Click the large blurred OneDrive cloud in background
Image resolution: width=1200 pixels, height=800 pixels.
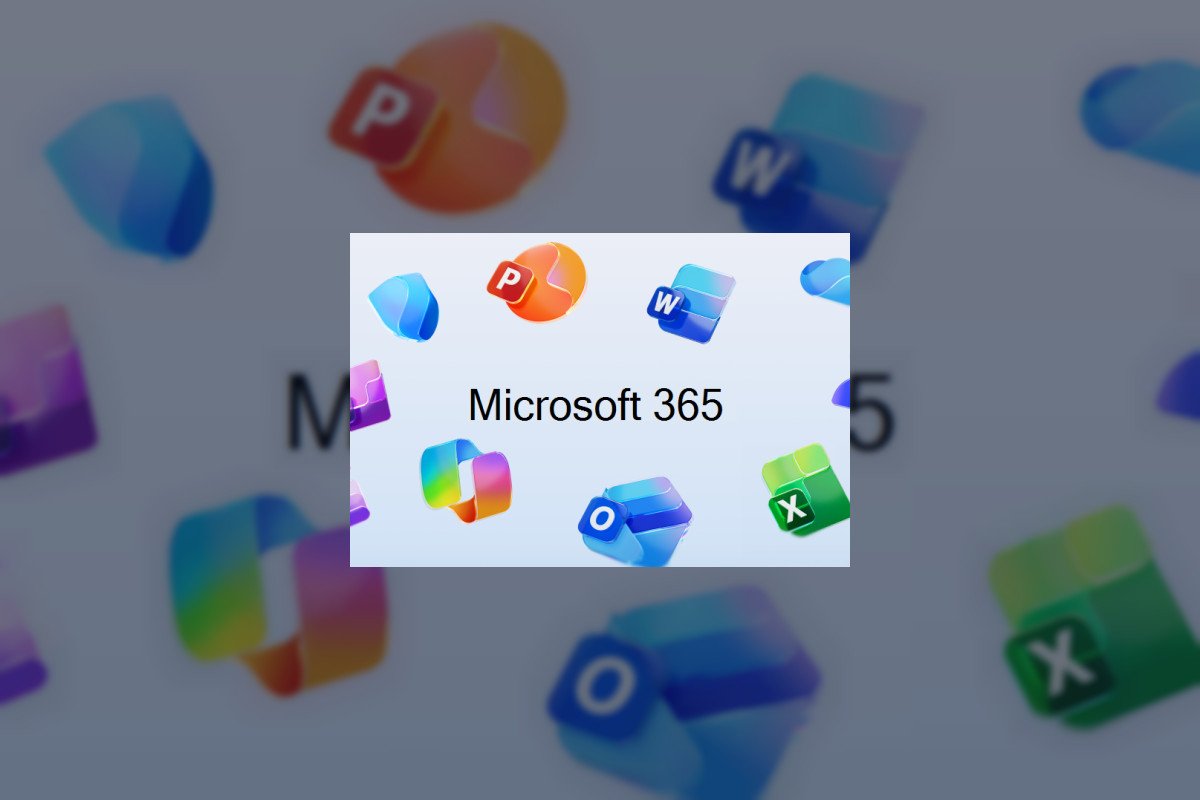[1142, 116]
